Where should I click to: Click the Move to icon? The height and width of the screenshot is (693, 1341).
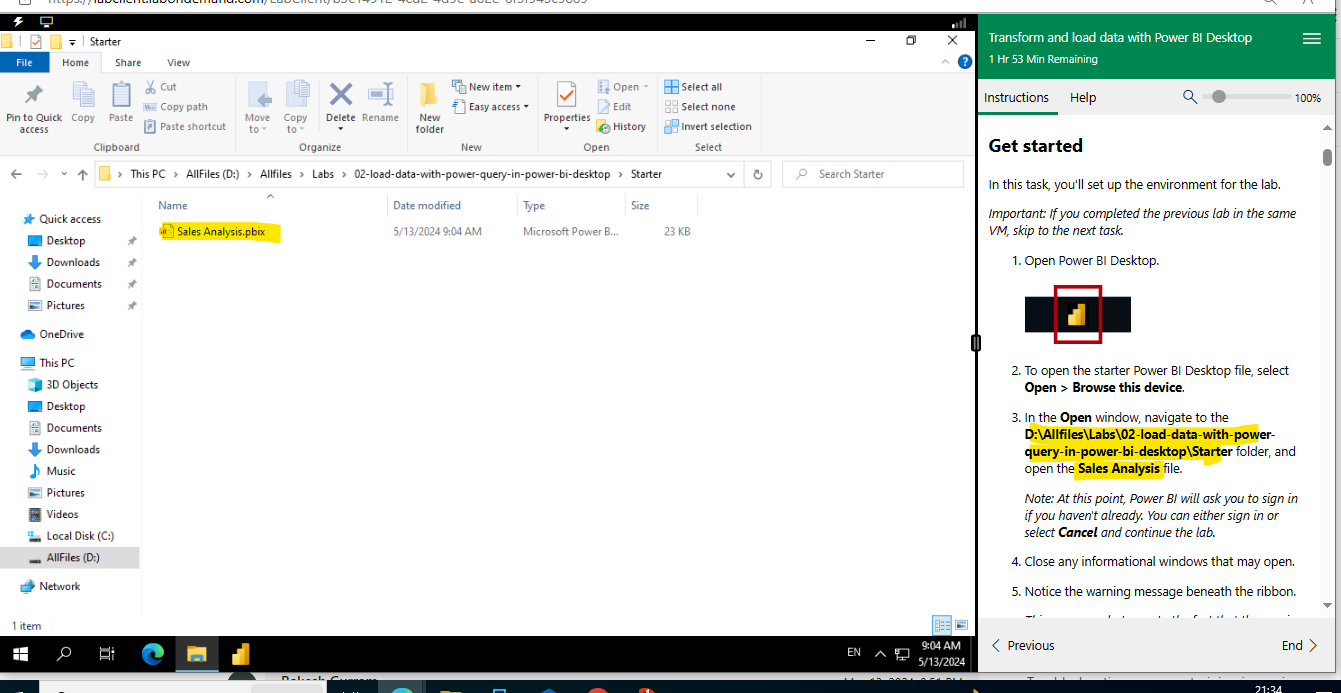pos(258,96)
